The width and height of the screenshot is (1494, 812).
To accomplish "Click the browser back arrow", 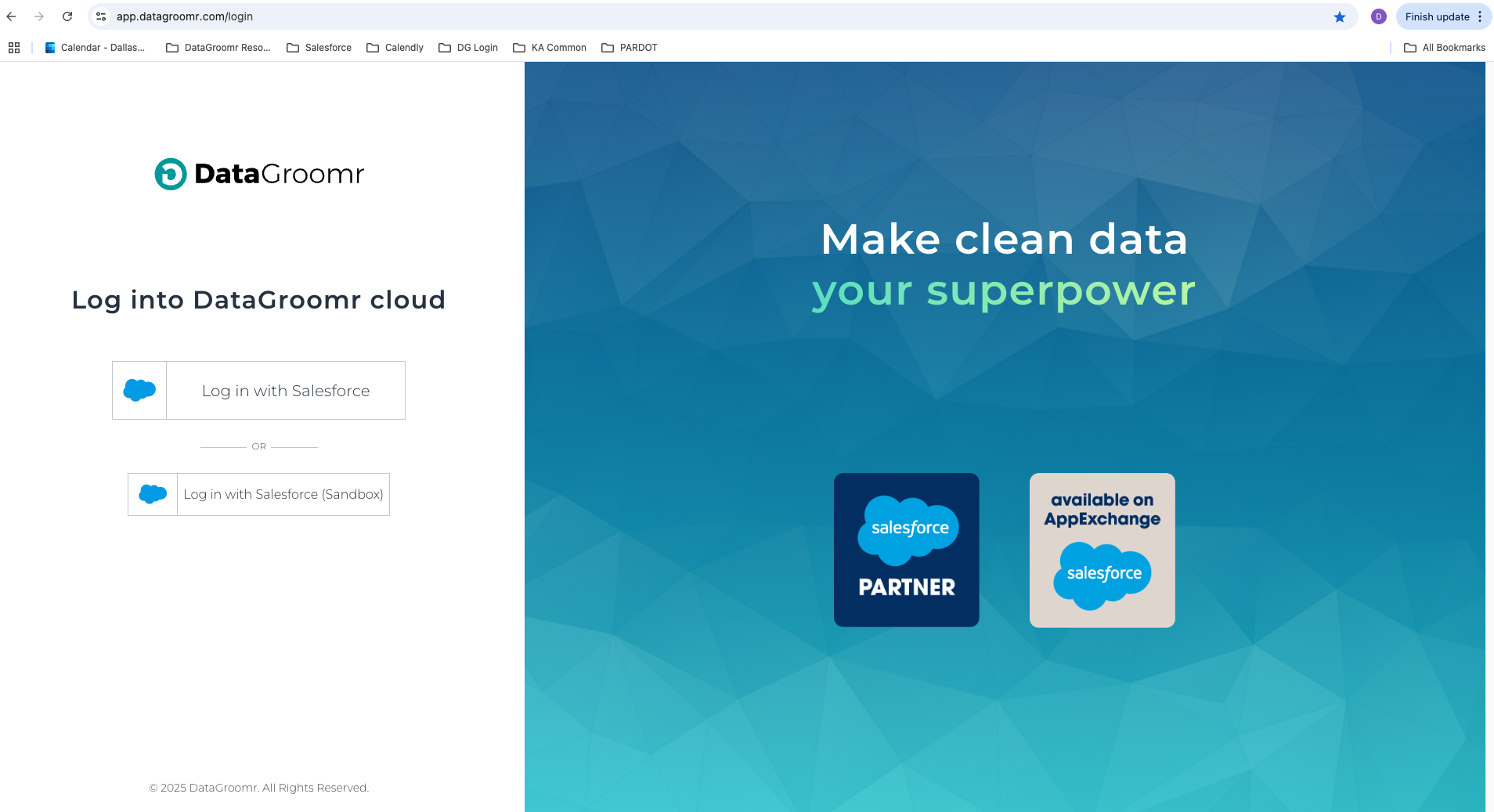I will tap(11, 16).
